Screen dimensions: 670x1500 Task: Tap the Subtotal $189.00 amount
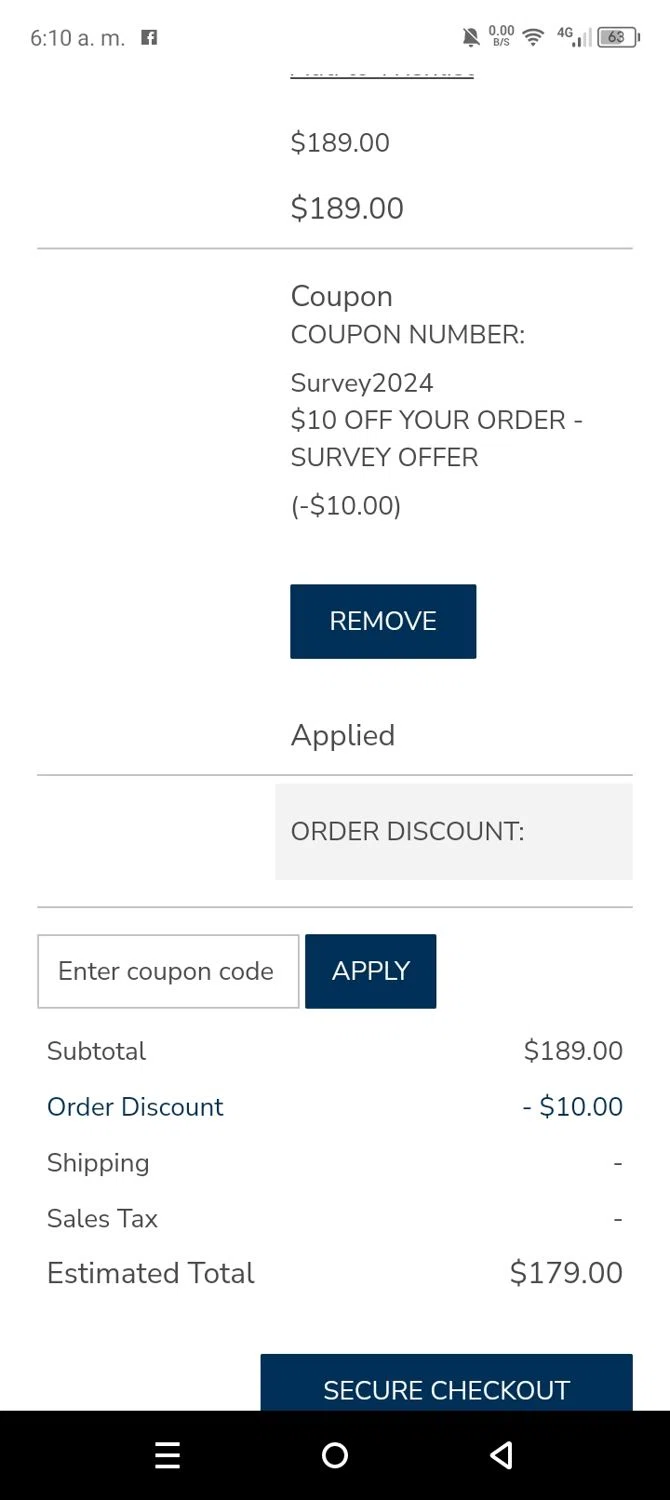573,1051
